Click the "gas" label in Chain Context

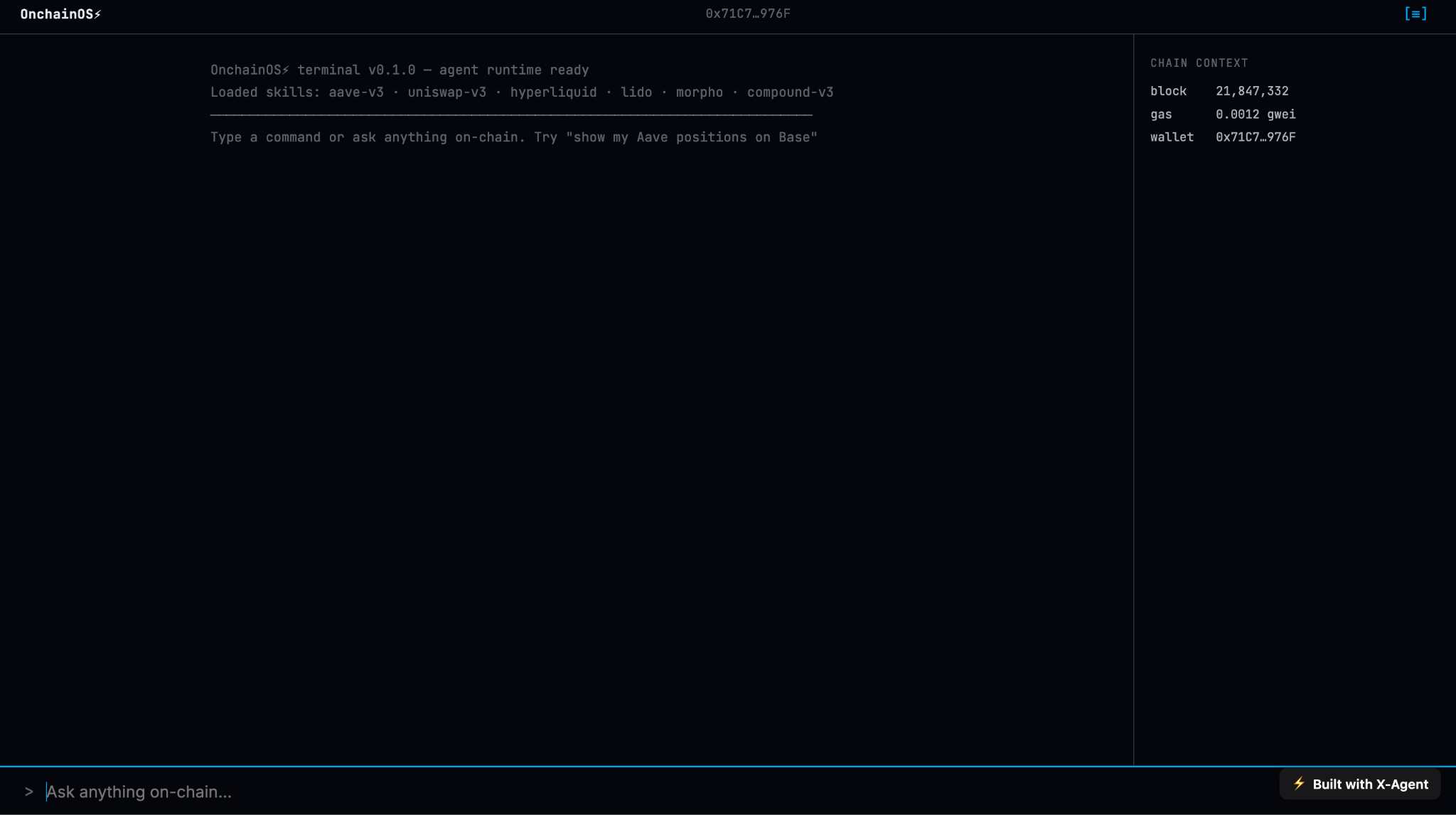tap(1161, 114)
